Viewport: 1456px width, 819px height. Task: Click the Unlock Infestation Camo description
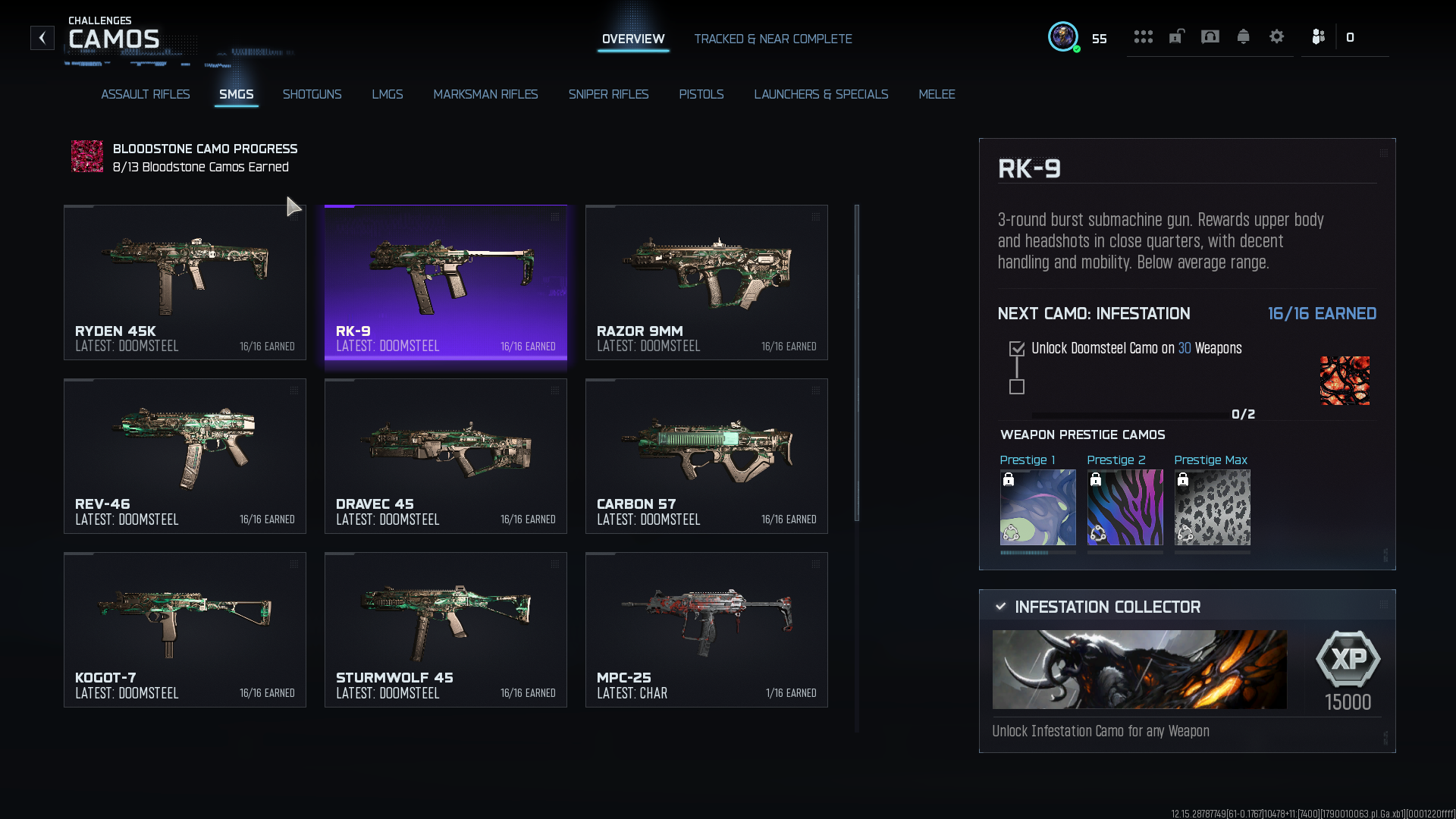[x=1100, y=731]
